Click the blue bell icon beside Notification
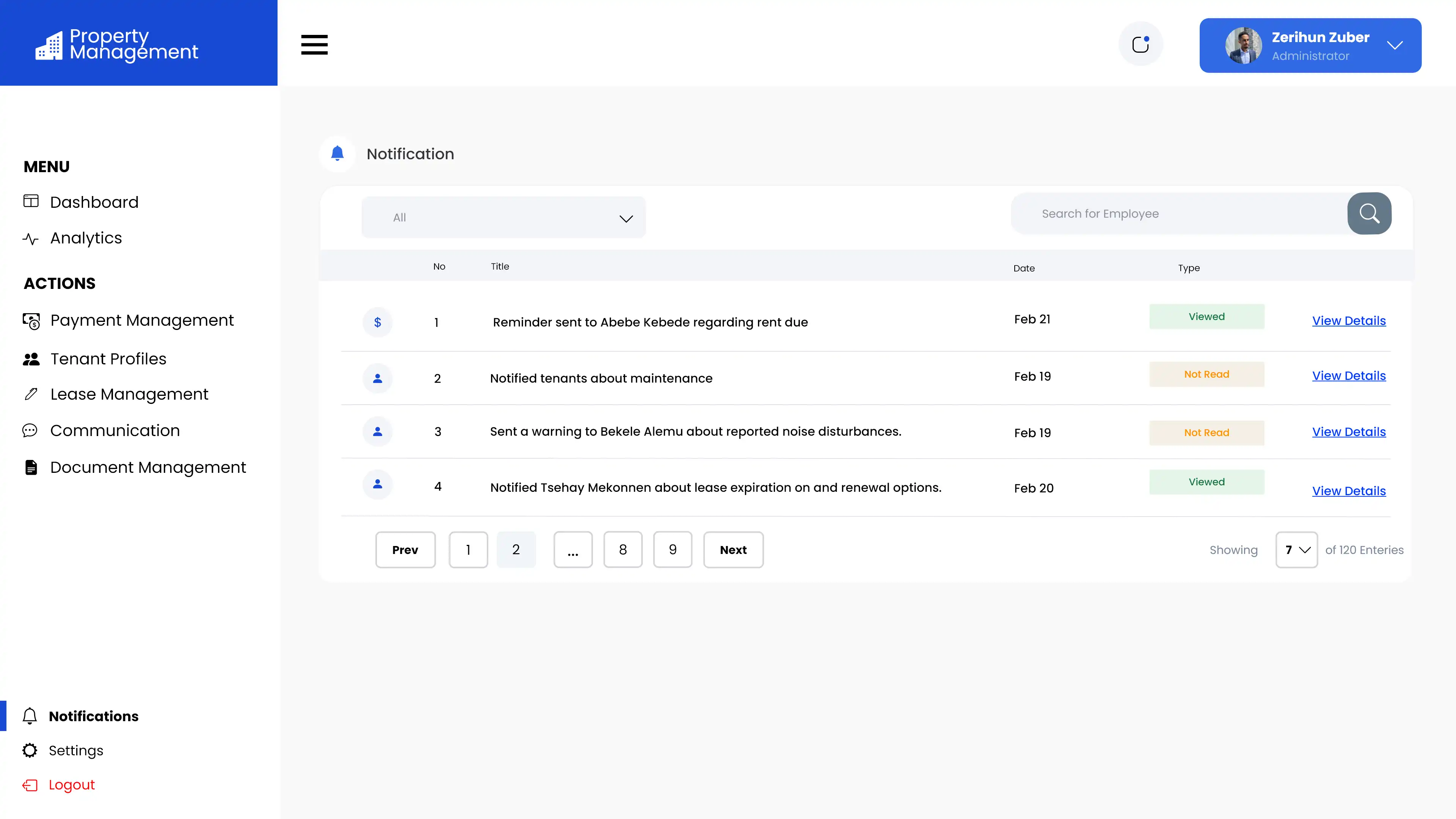The height and width of the screenshot is (819, 1456). [337, 154]
